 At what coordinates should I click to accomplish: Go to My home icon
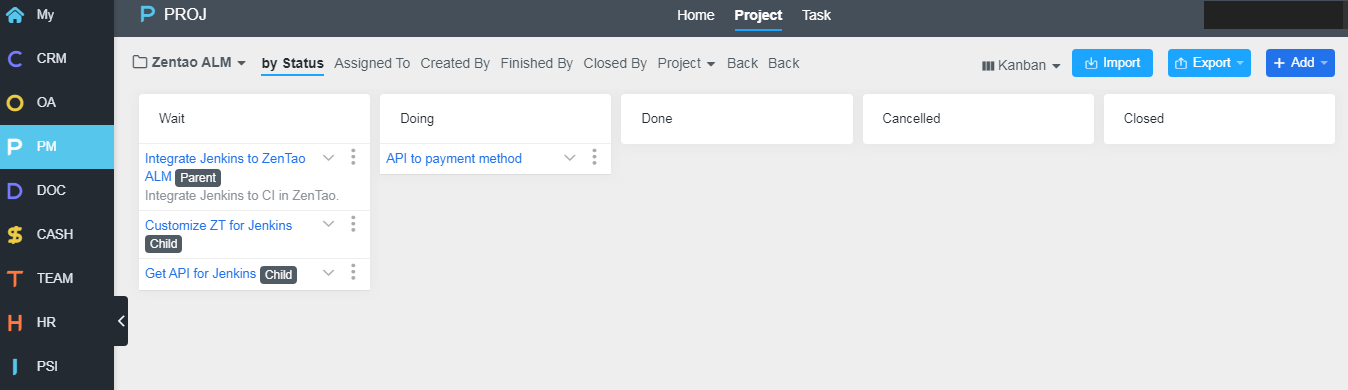15,15
